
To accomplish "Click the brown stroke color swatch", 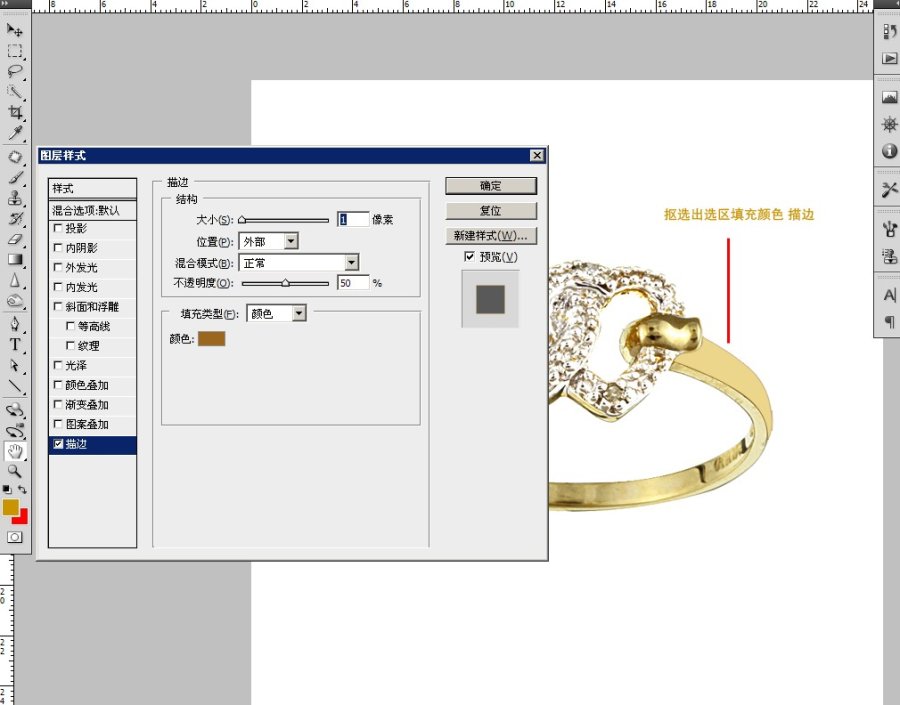I will [x=212, y=339].
